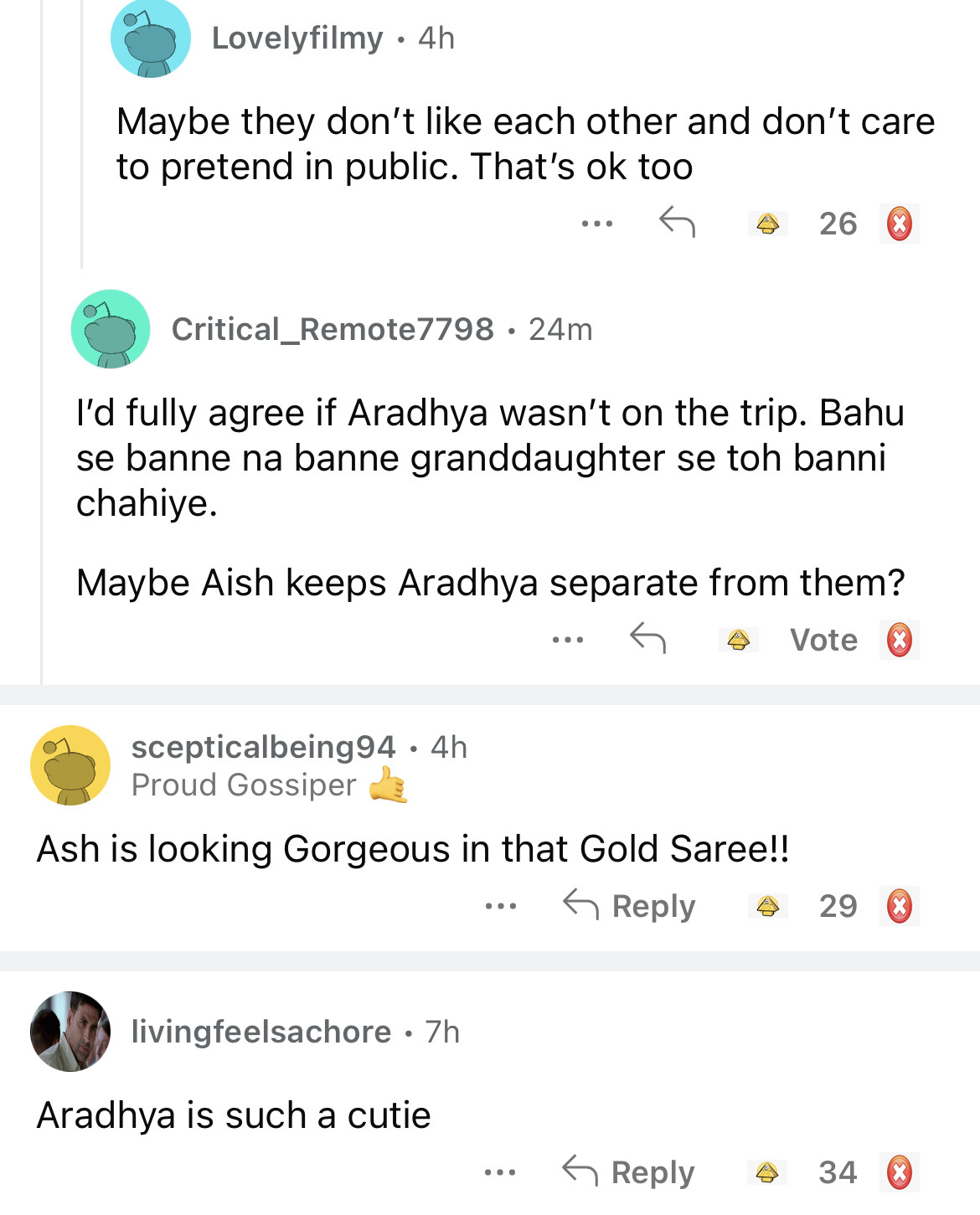Tap livingfeelsachore's profile picture
Image resolution: width=980 pixels, height=1215 pixels.
click(70, 1032)
